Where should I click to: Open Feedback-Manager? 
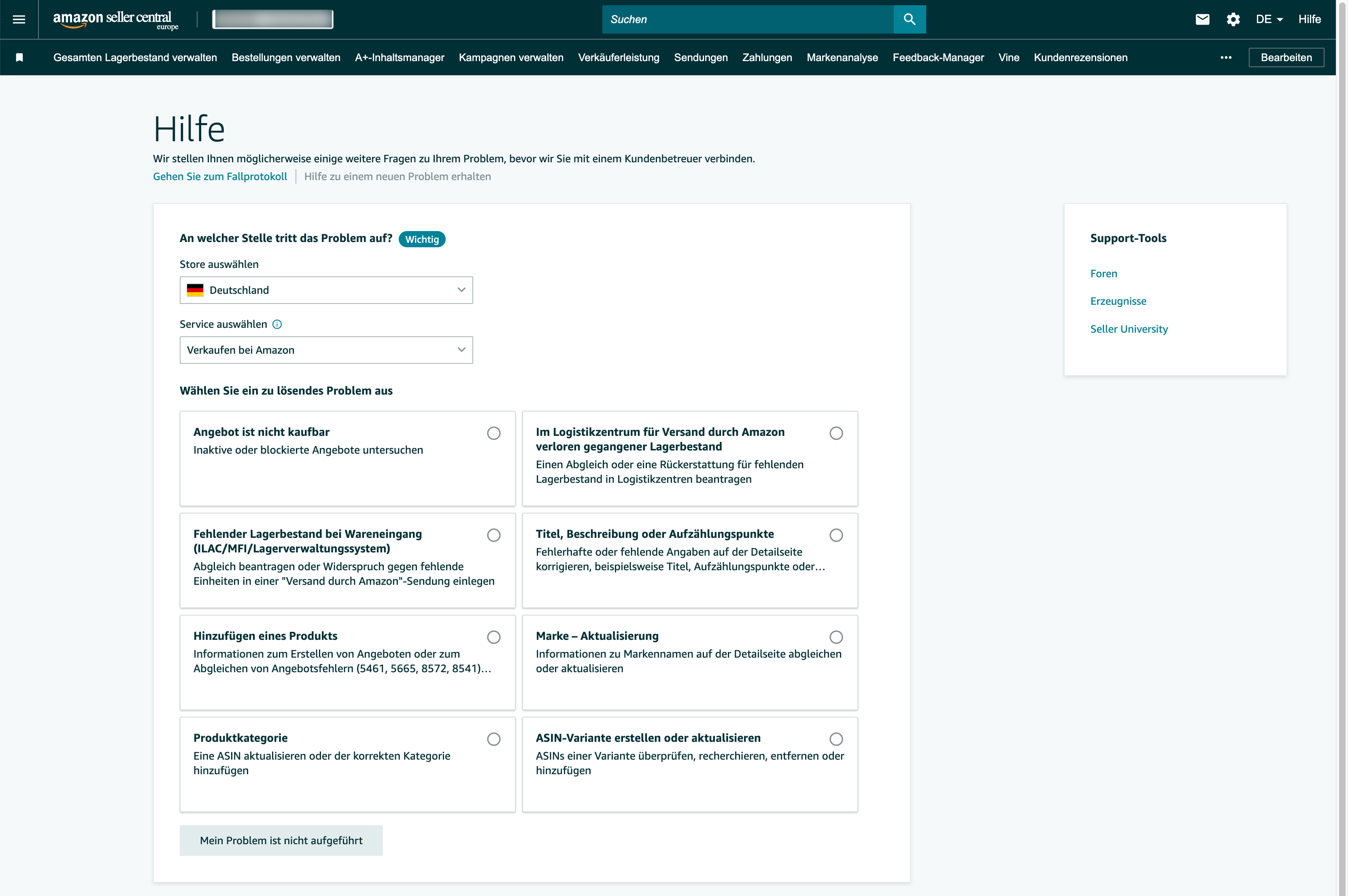(x=938, y=57)
